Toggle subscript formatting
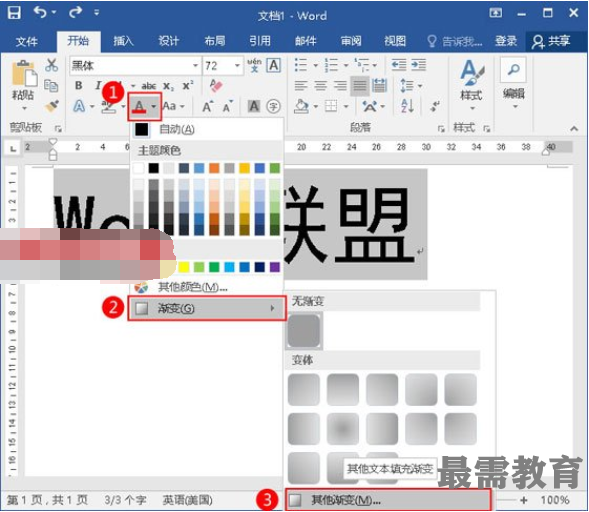The width and height of the screenshot is (589, 512). point(168,86)
